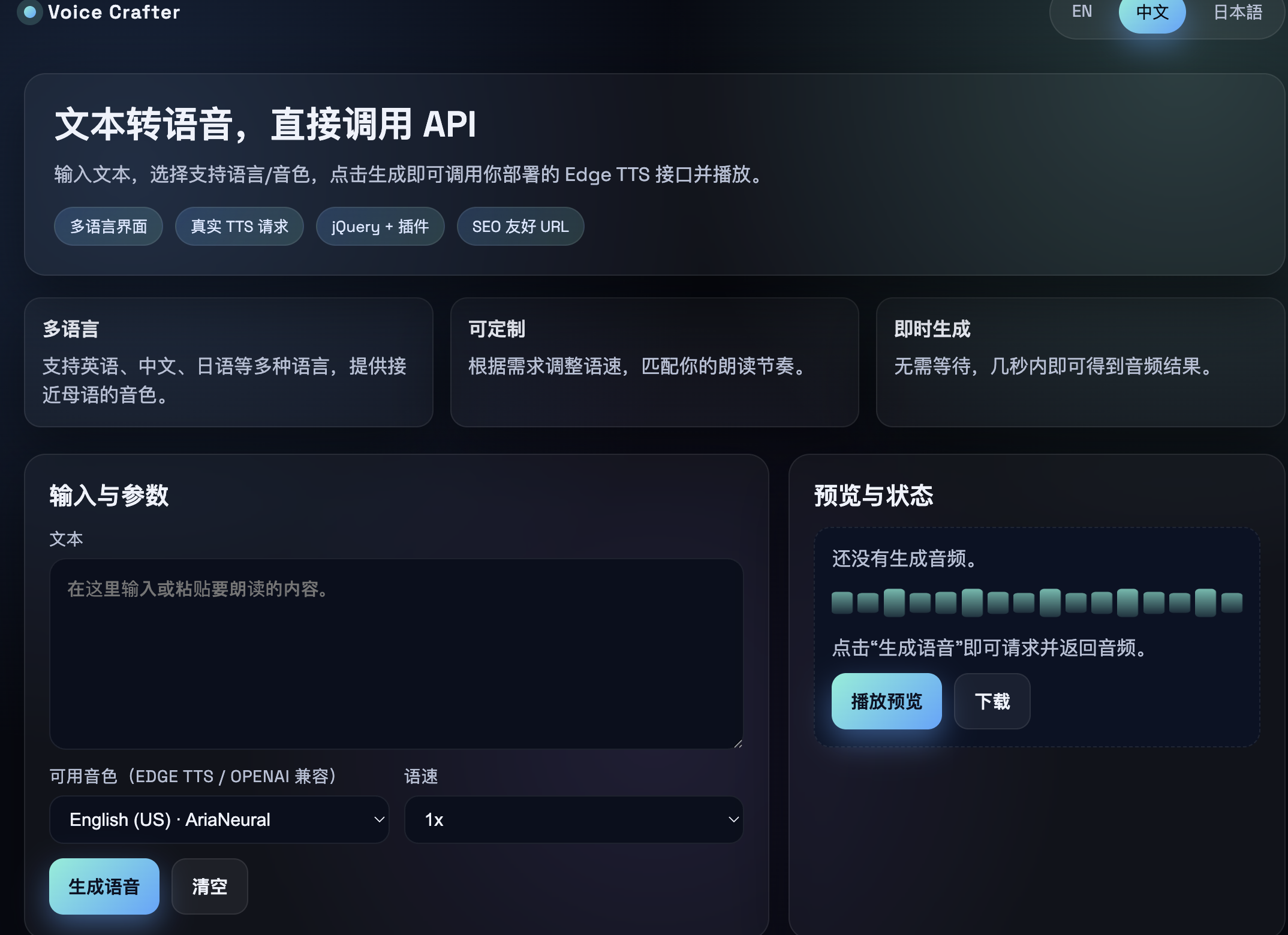Click the 清空 button to clear text

point(209,886)
